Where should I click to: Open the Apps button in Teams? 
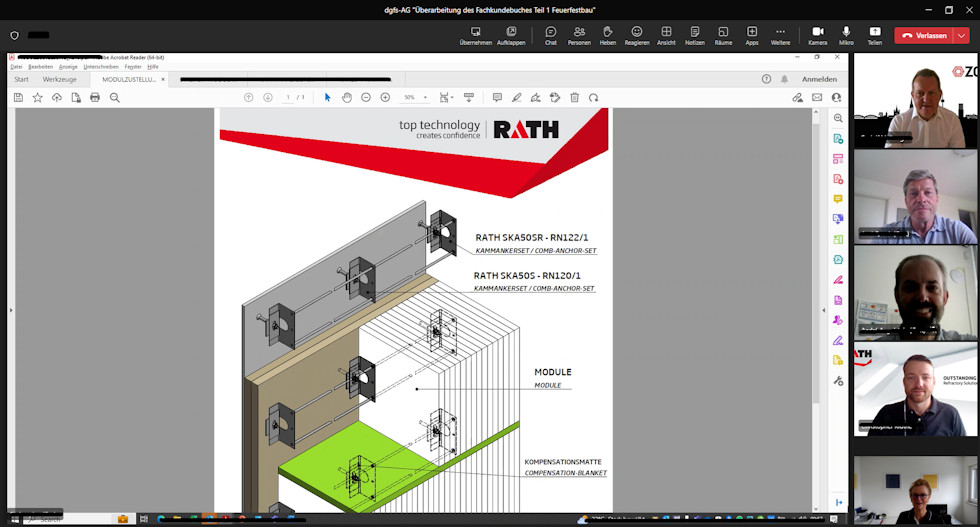point(752,36)
